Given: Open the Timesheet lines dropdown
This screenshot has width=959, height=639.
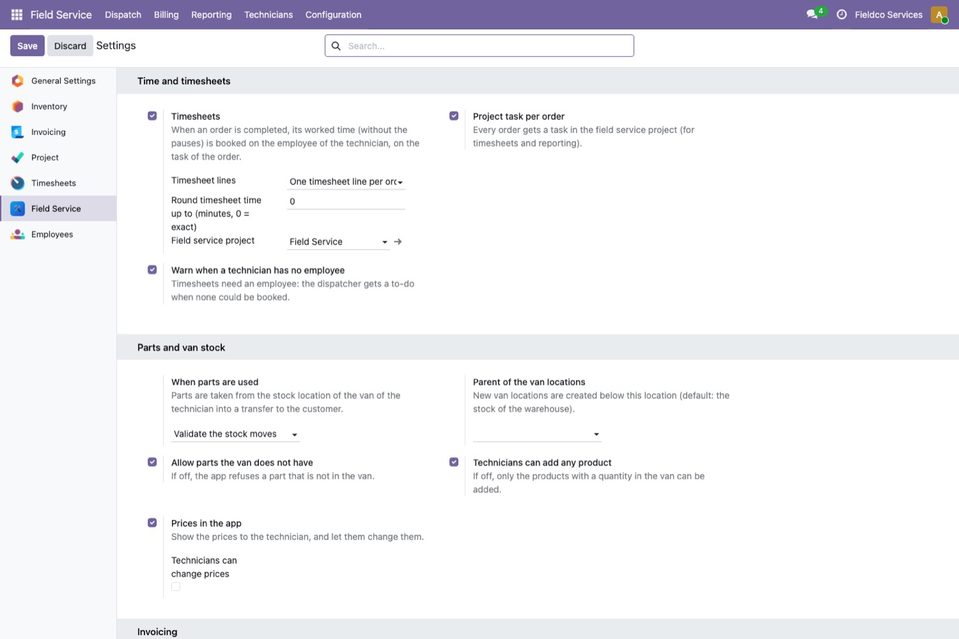Looking at the screenshot, I should point(346,182).
